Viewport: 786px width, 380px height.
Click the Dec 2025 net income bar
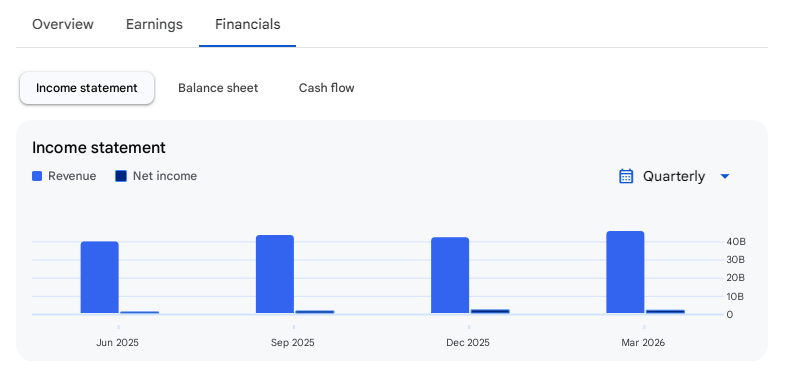(490, 311)
